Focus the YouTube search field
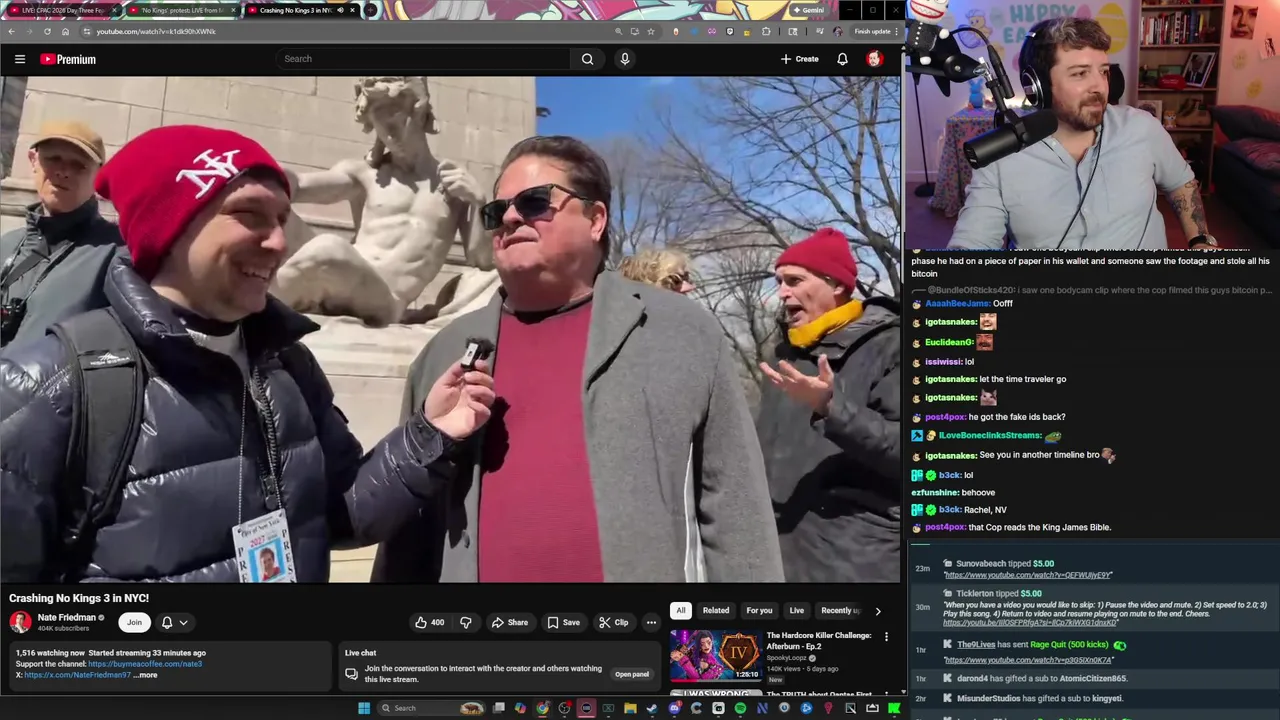 click(425, 59)
